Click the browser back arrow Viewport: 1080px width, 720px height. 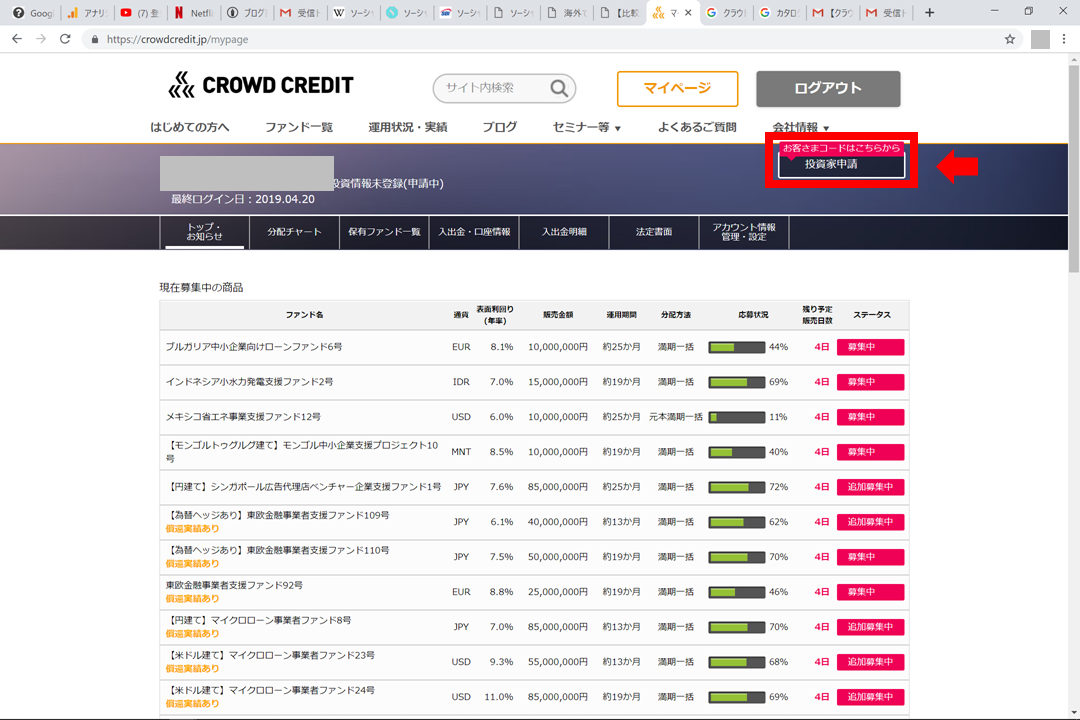[x=17, y=39]
